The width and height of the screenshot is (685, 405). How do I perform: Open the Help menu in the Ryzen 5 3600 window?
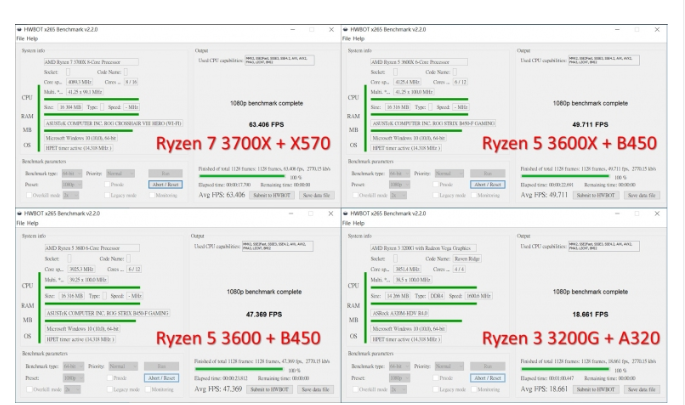point(33,223)
